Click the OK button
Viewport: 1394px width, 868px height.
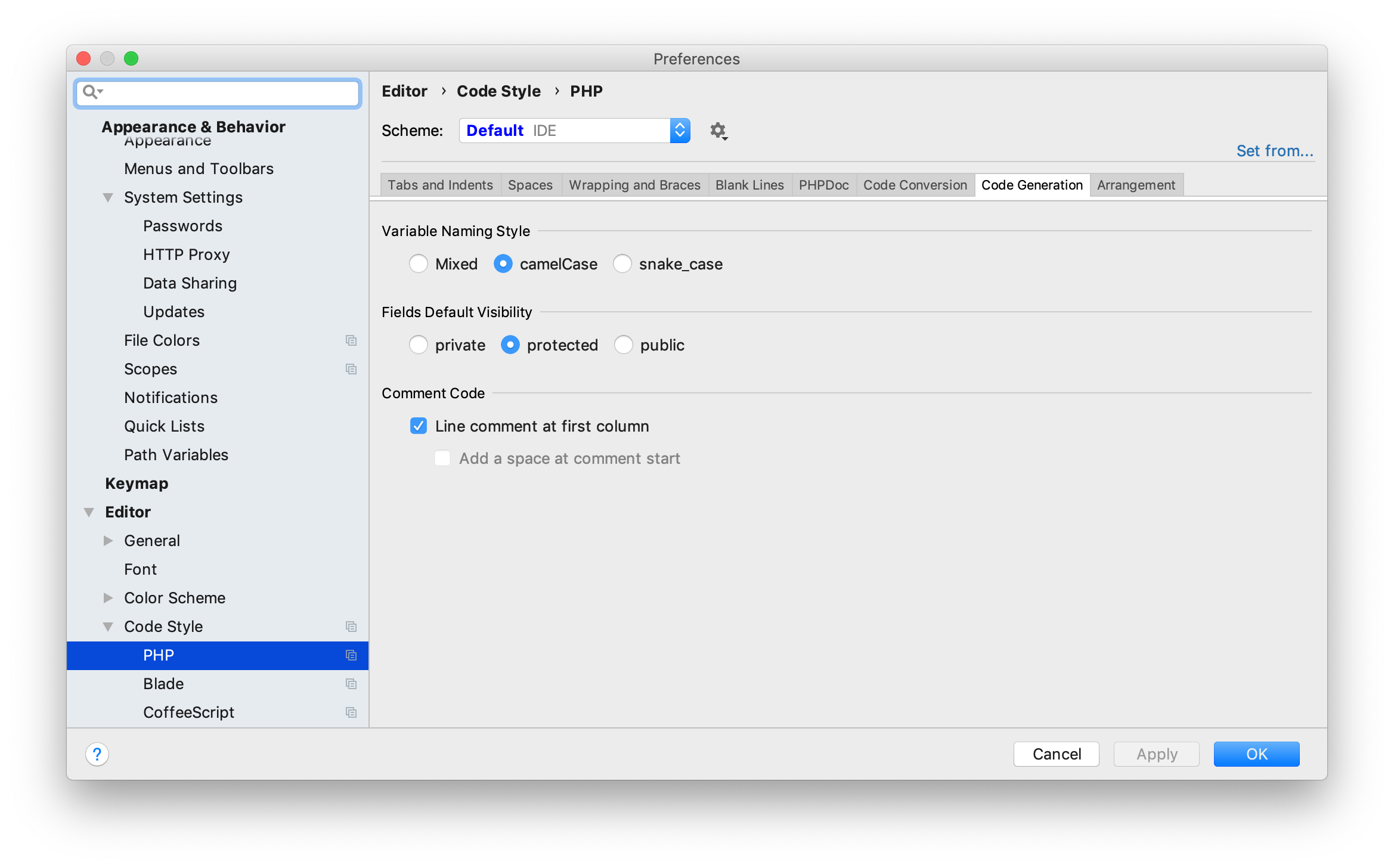pos(1257,754)
